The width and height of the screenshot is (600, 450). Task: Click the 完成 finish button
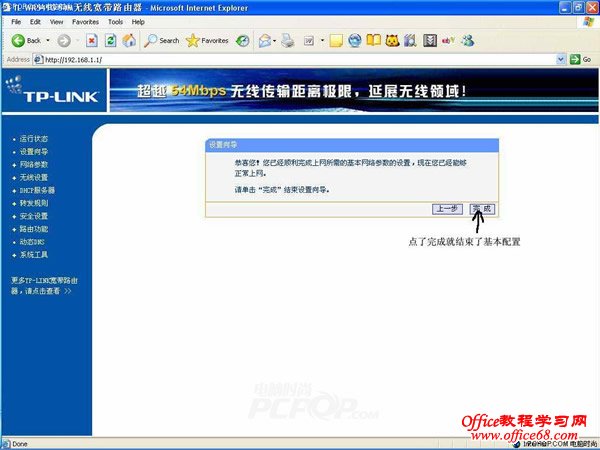[x=482, y=209]
